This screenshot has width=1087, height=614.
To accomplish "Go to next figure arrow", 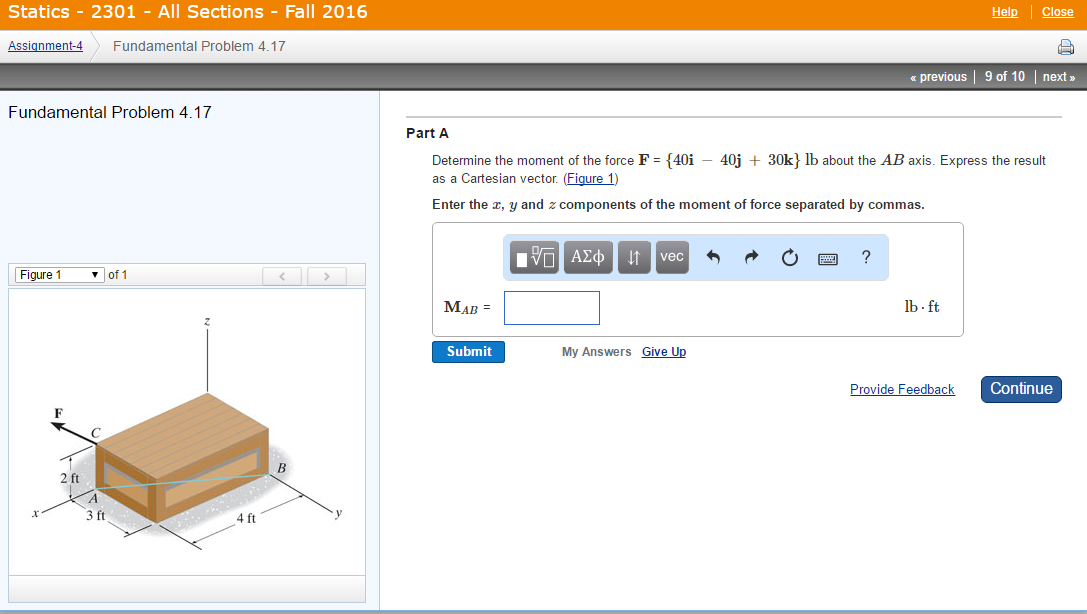I will [327, 275].
